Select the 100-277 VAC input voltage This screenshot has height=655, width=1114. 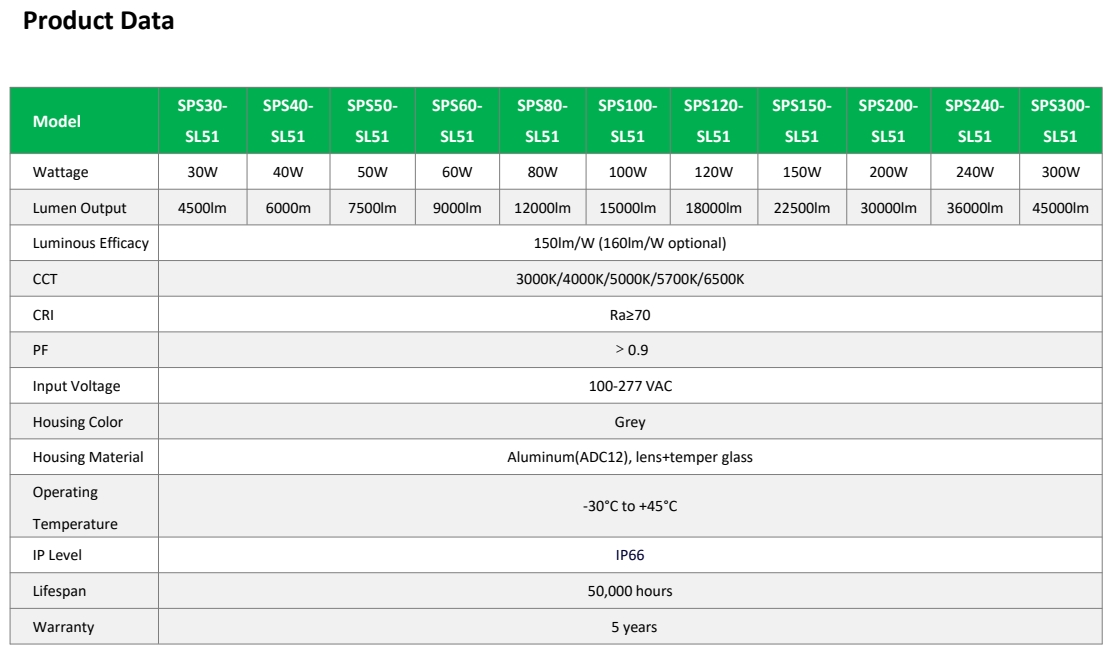[x=629, y=386]
